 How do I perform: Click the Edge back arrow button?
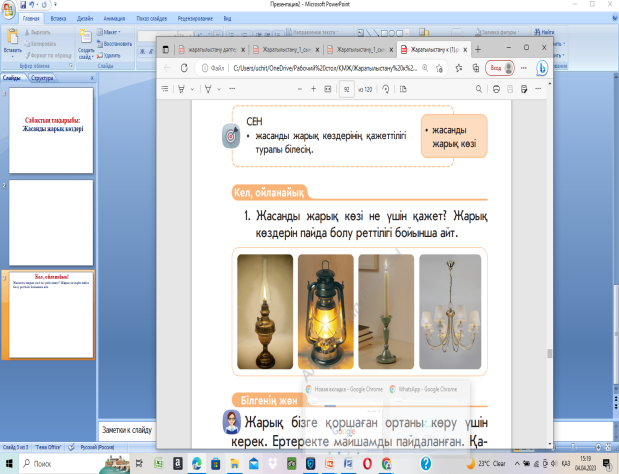[x=167, y=68]
